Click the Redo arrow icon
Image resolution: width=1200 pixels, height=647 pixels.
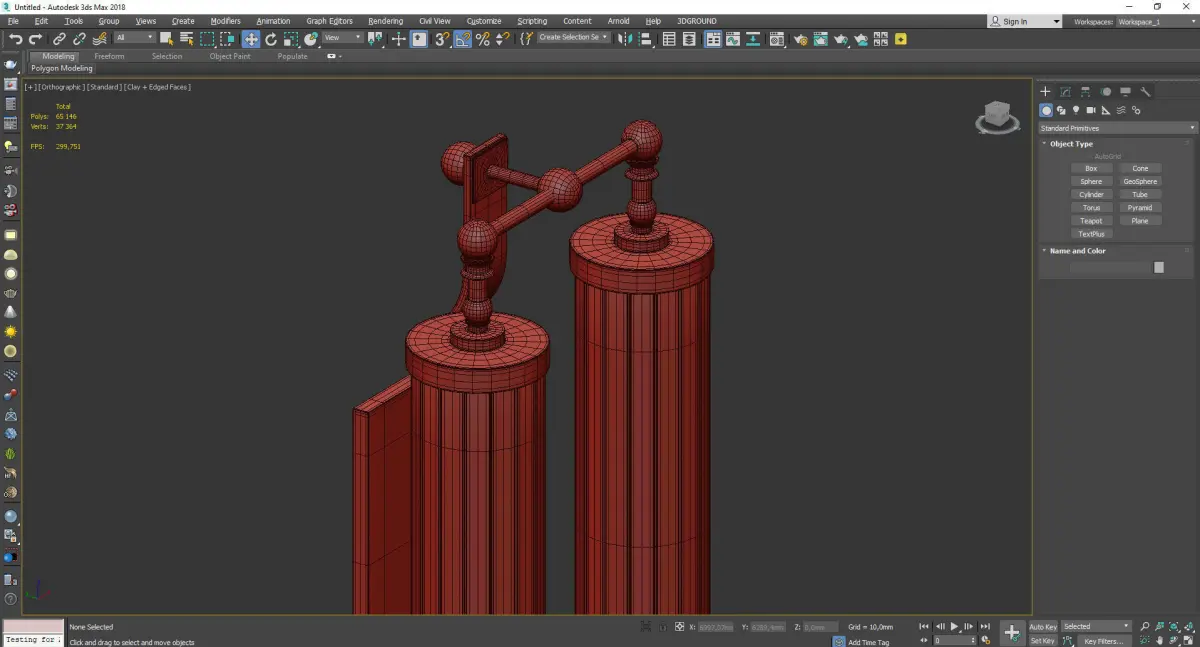coord(36,39)
